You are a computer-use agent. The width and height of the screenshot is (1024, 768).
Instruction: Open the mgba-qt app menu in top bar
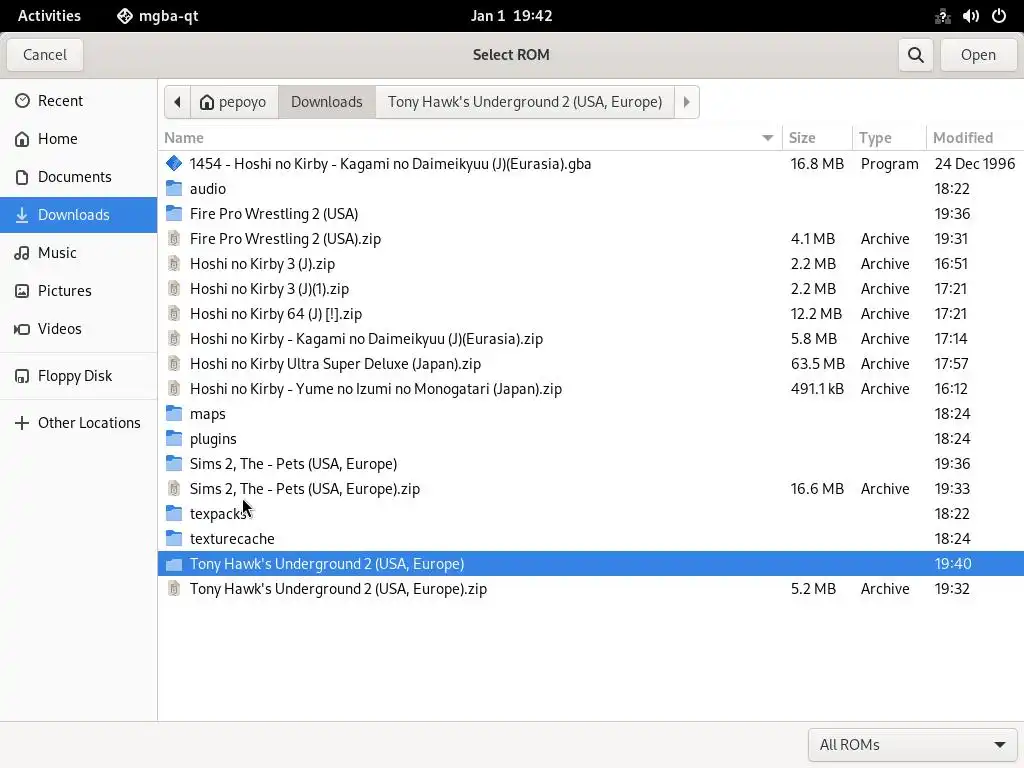[x=157, y=16]
